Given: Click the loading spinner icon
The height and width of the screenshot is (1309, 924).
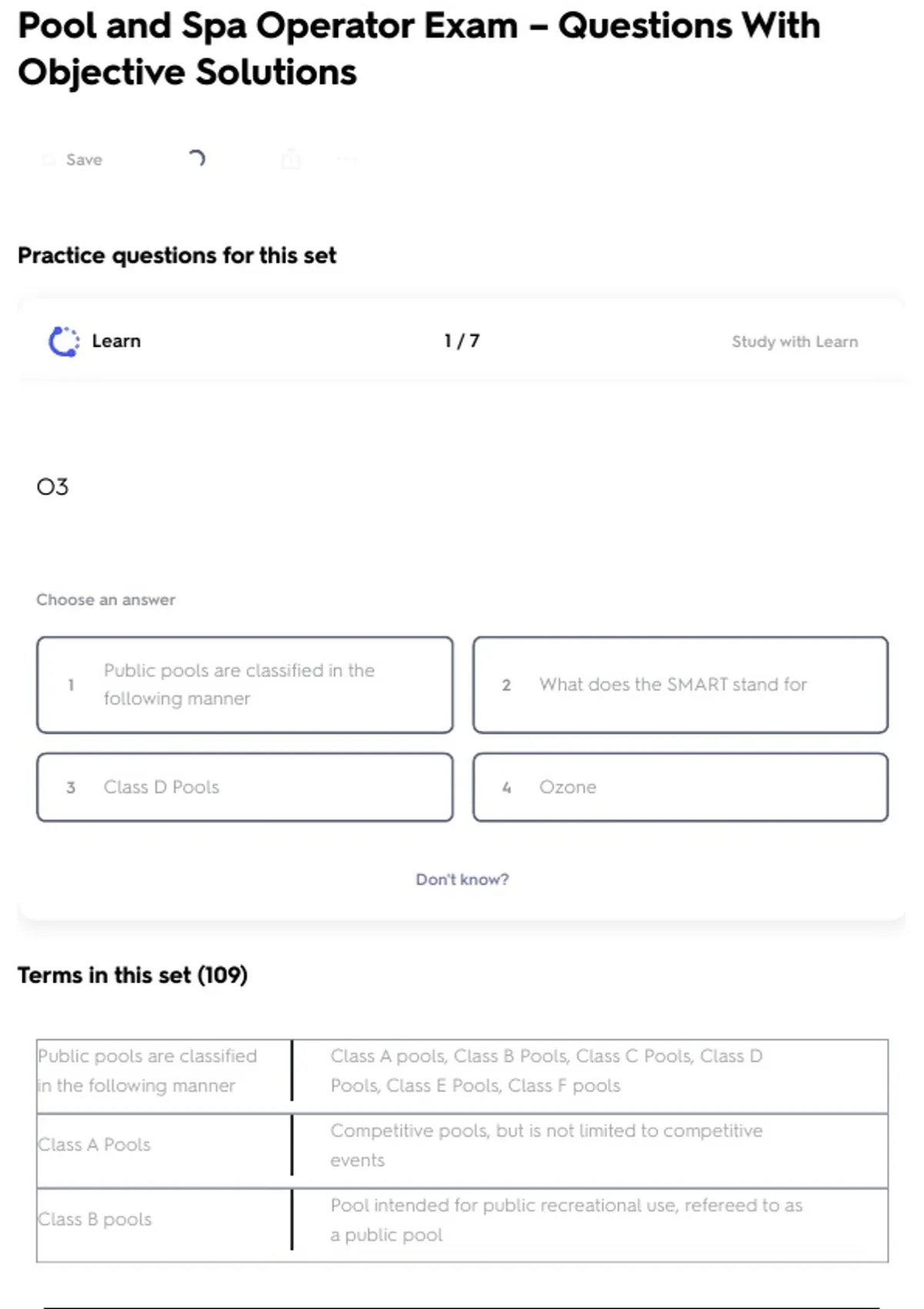Looking at the screenshot, I should pyautogui.click(x=196, y=159).
